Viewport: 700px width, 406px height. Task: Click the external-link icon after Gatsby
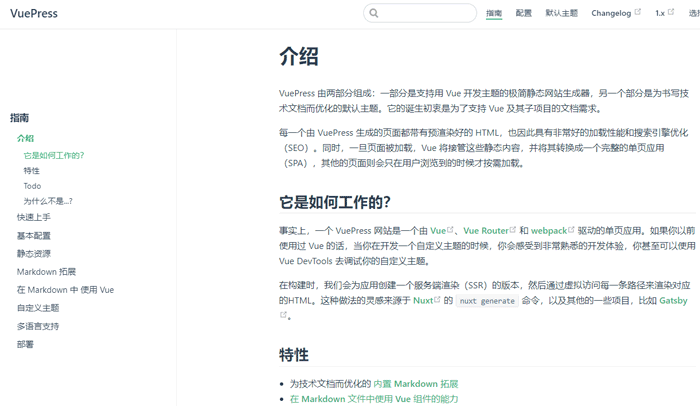pyautogui.click(x=283, y=315)
